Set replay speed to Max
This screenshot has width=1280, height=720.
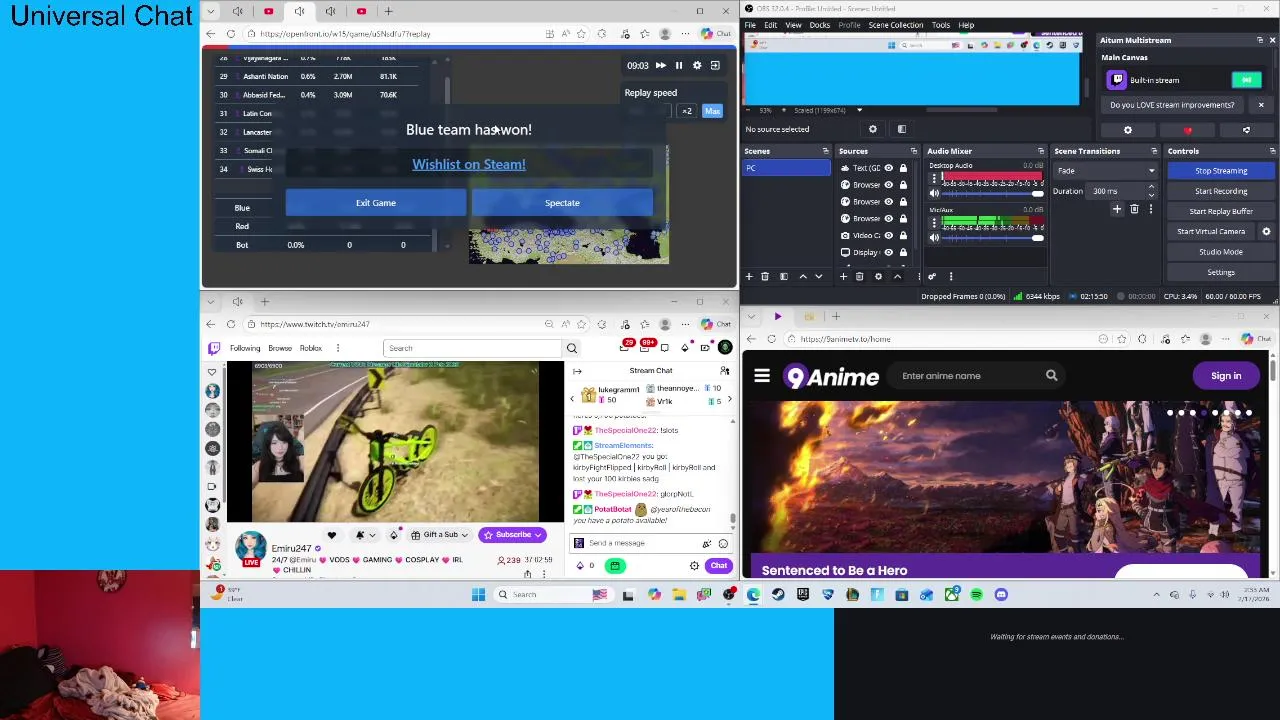(712, 111)
